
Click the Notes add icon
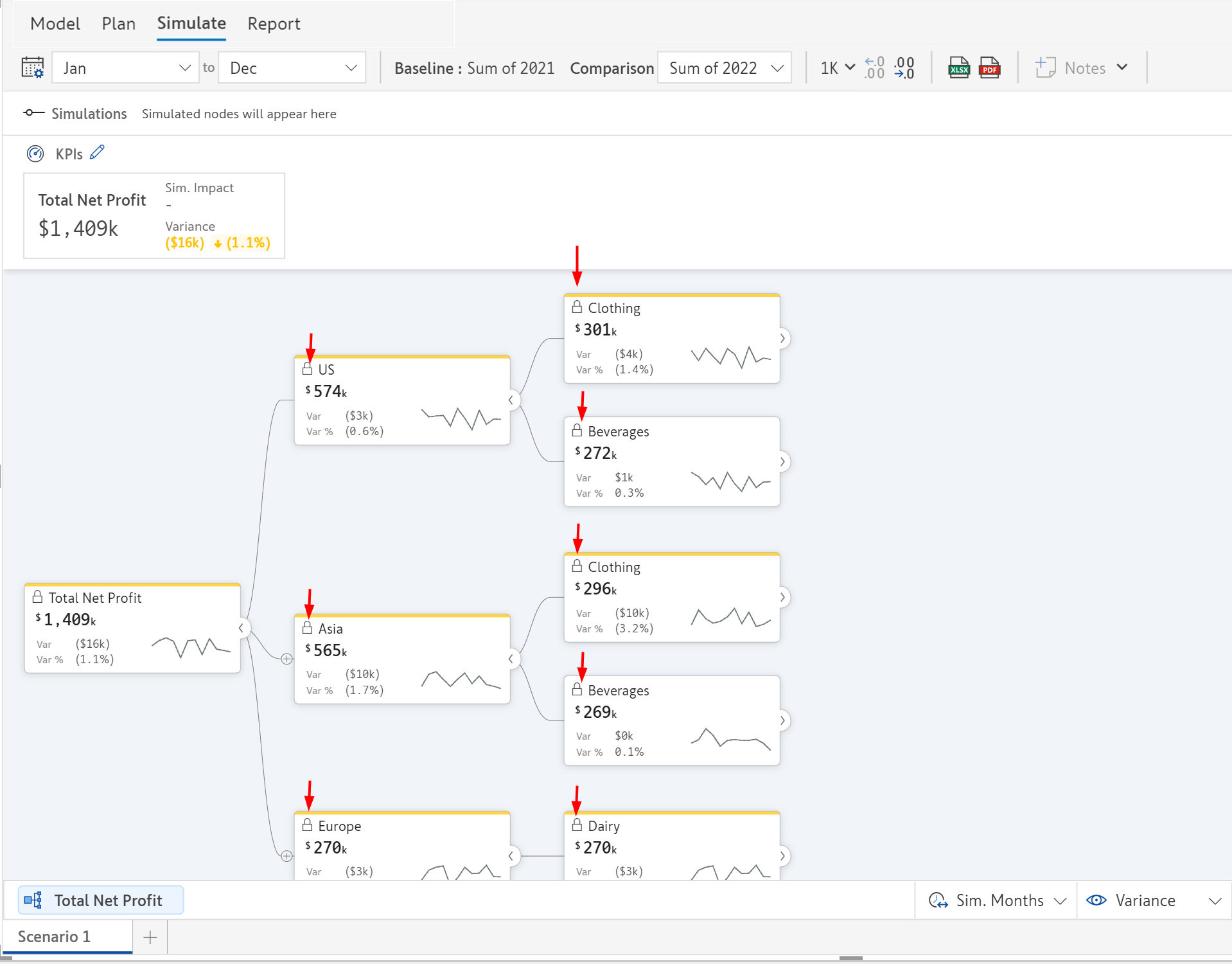pyautogui.click(x=1045, y=67)
